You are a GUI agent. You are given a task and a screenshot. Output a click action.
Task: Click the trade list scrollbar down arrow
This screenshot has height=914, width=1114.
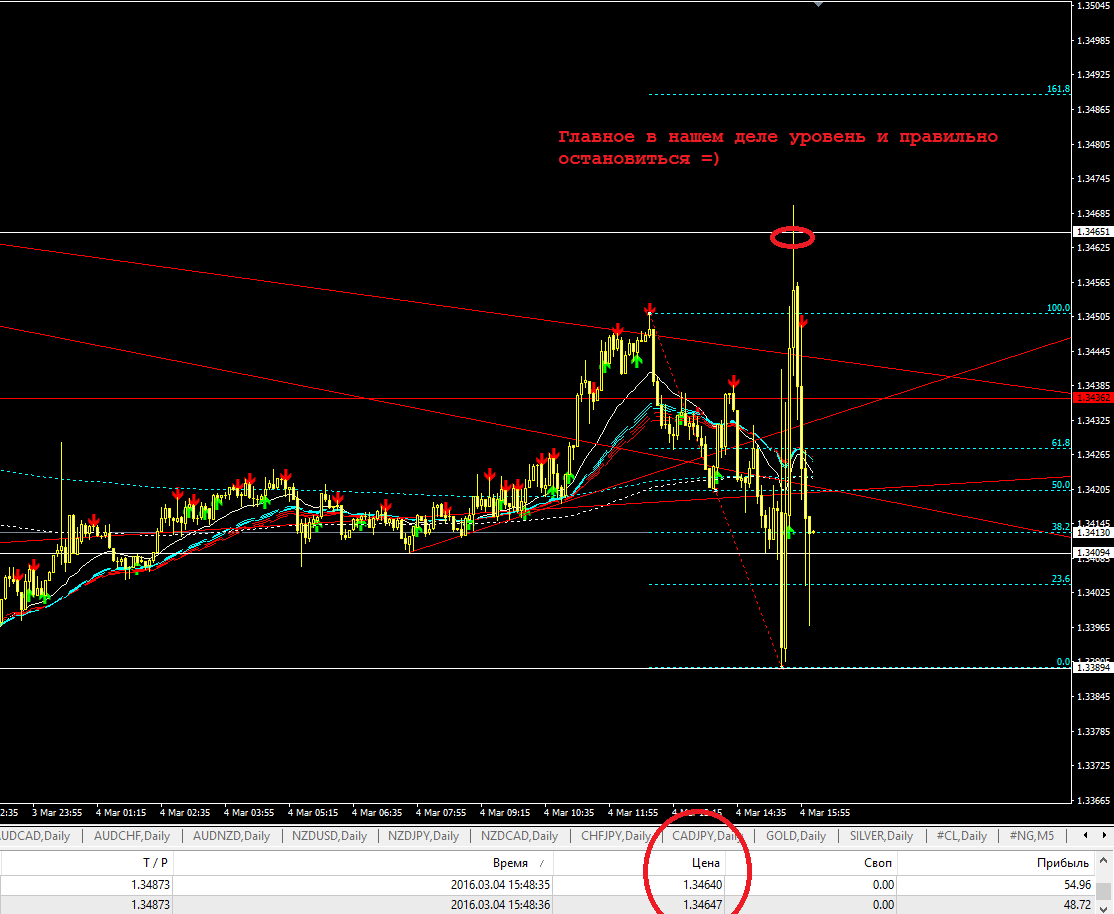(x=1105, y=909)
